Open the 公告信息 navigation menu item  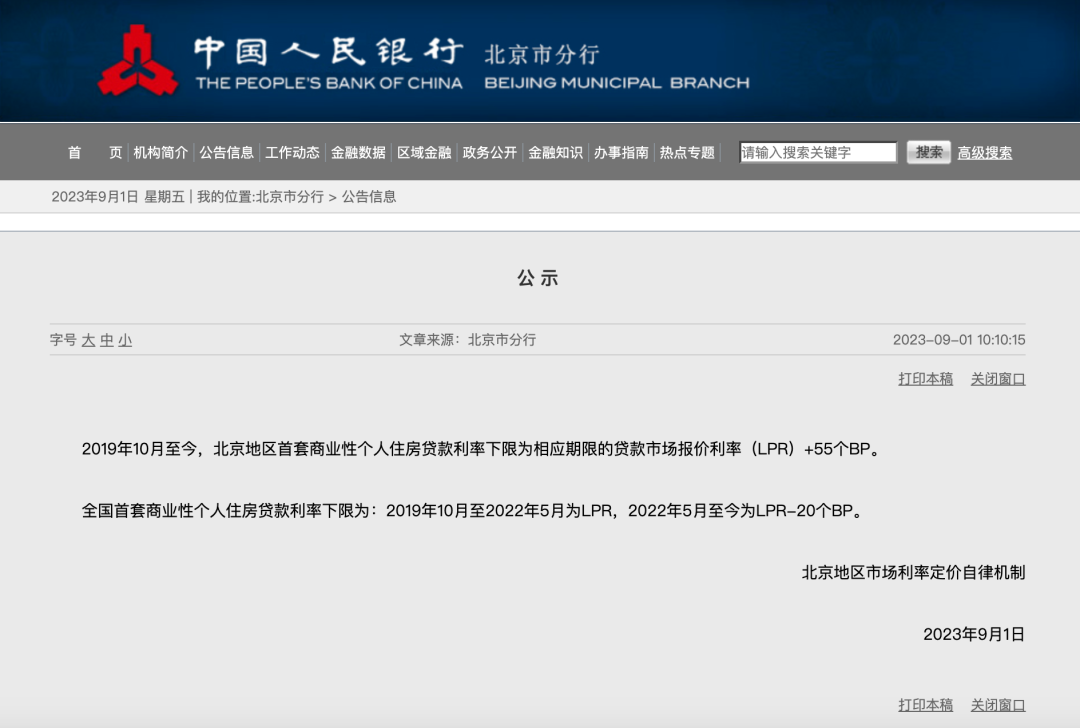pyautogui.click(x=228, y=152)
